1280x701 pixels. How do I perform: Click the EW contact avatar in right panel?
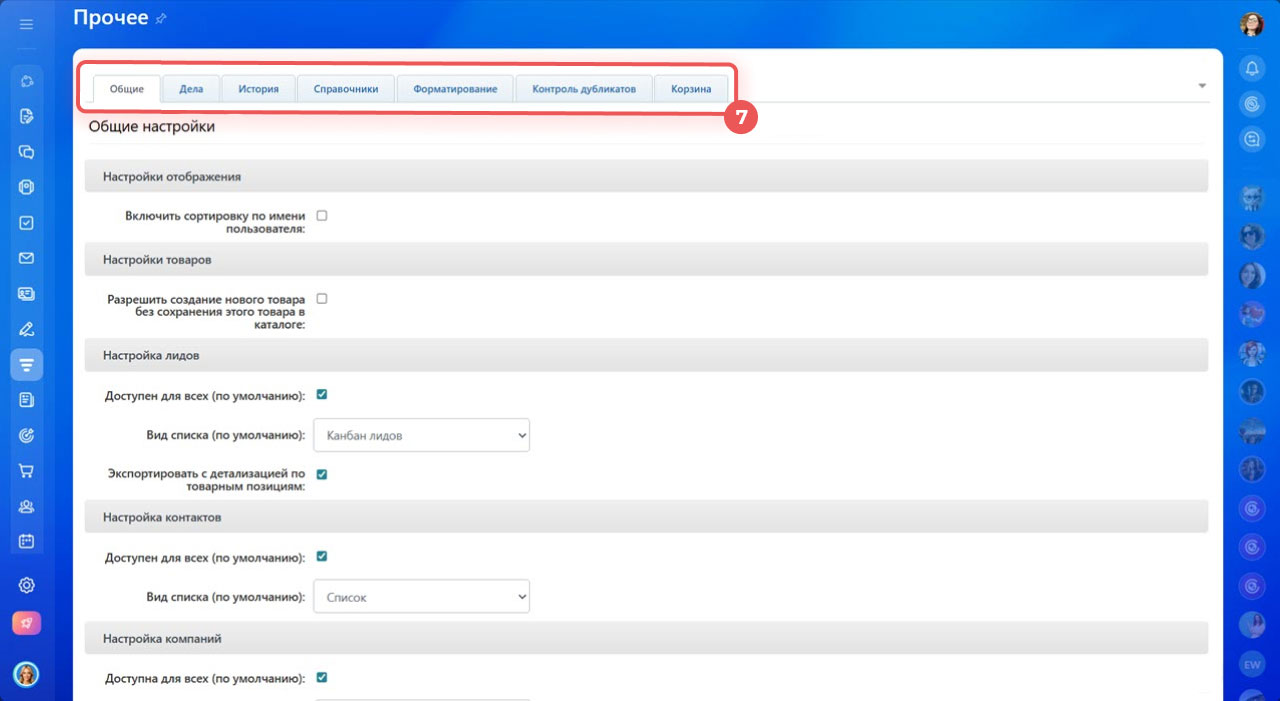click(1251, 664)
